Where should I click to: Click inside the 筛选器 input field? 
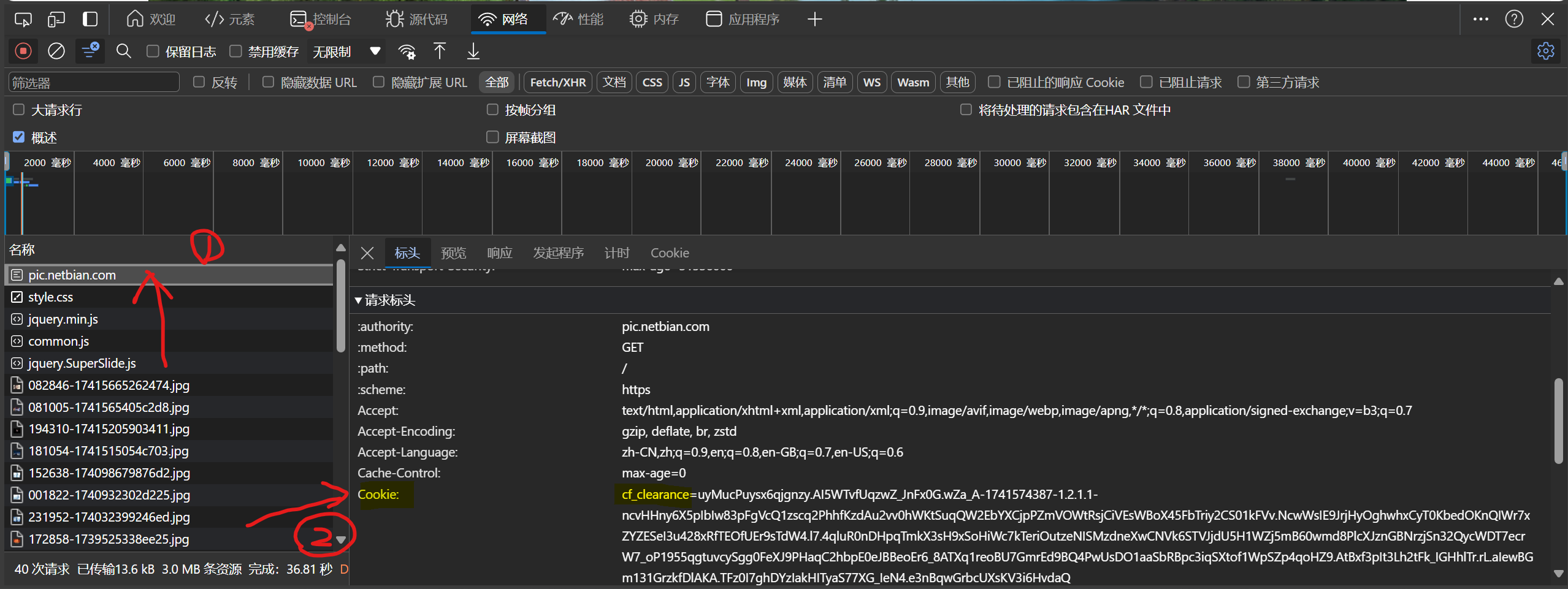tap(93, 82)
